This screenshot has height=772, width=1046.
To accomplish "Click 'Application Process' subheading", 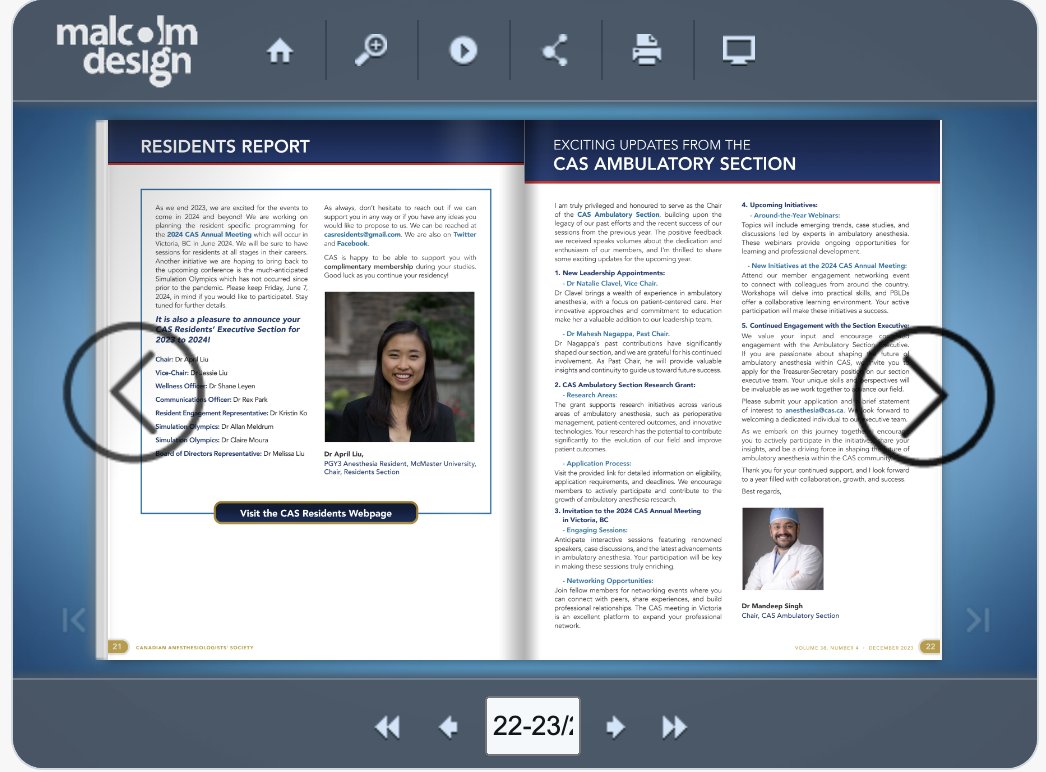I will point(596,463).
